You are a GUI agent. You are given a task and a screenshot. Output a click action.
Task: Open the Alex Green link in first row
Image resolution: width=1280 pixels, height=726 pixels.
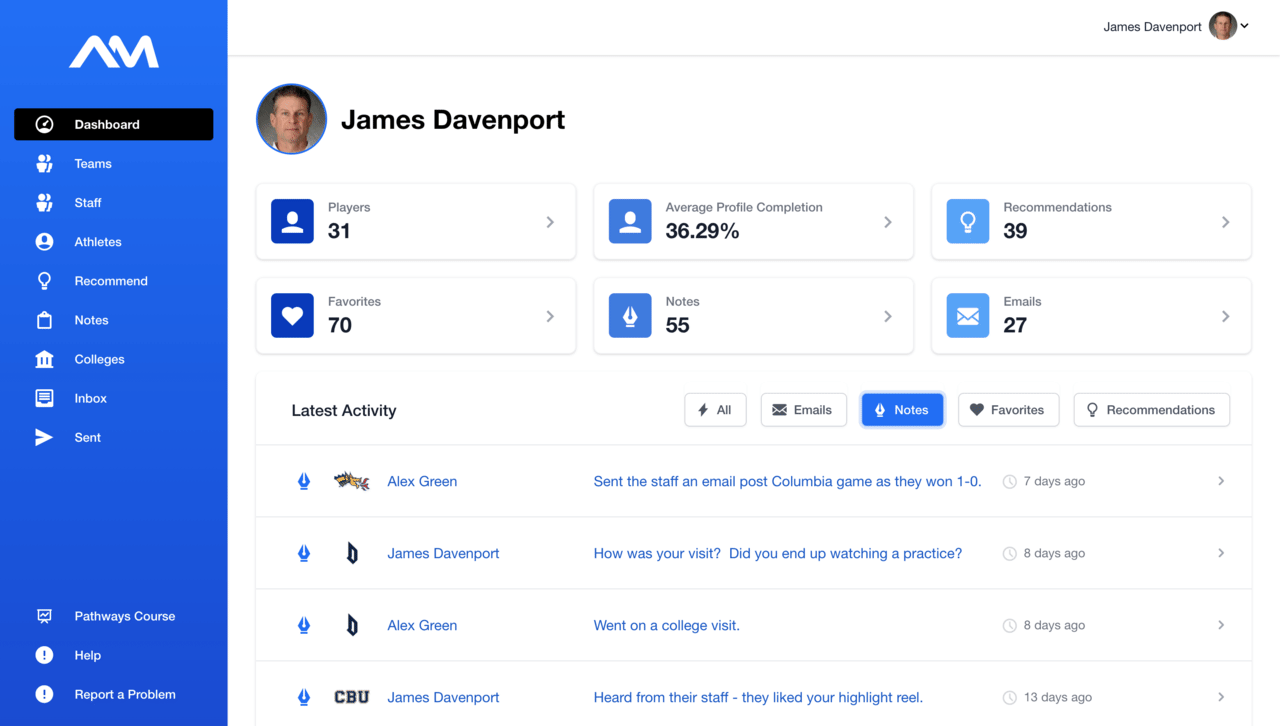click(x=422, y=481)
